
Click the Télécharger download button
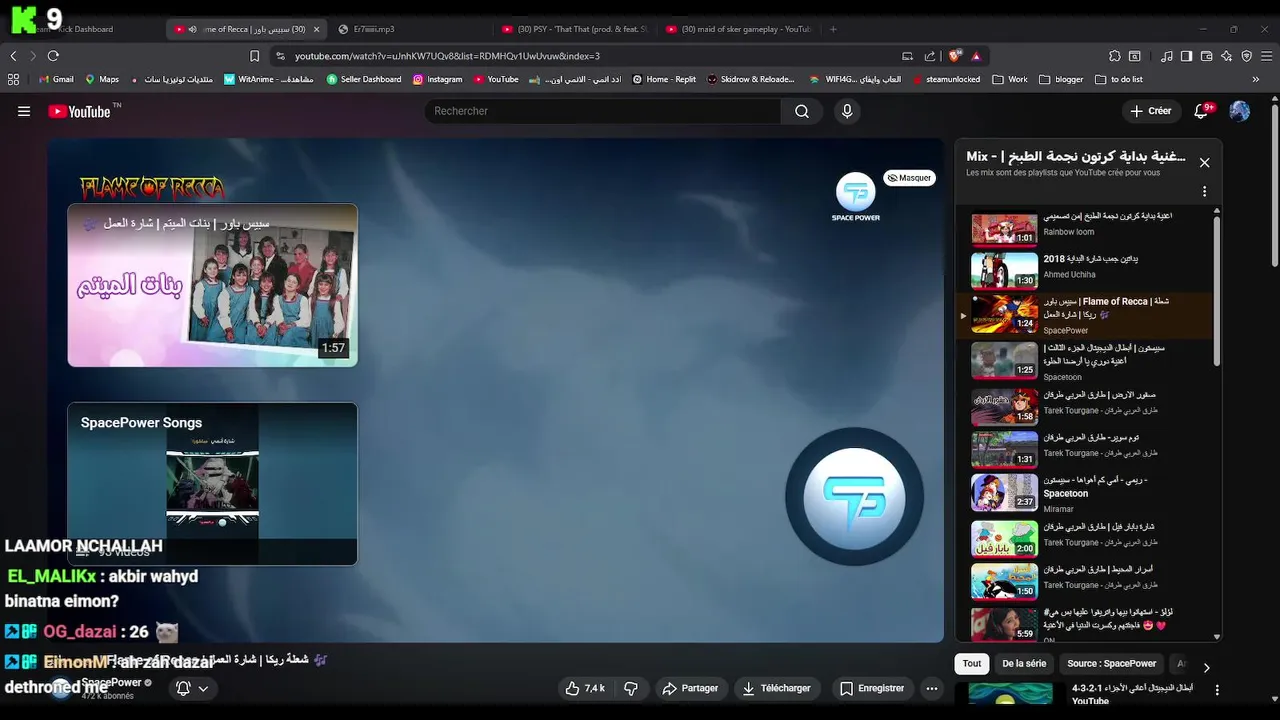point(777,688)
